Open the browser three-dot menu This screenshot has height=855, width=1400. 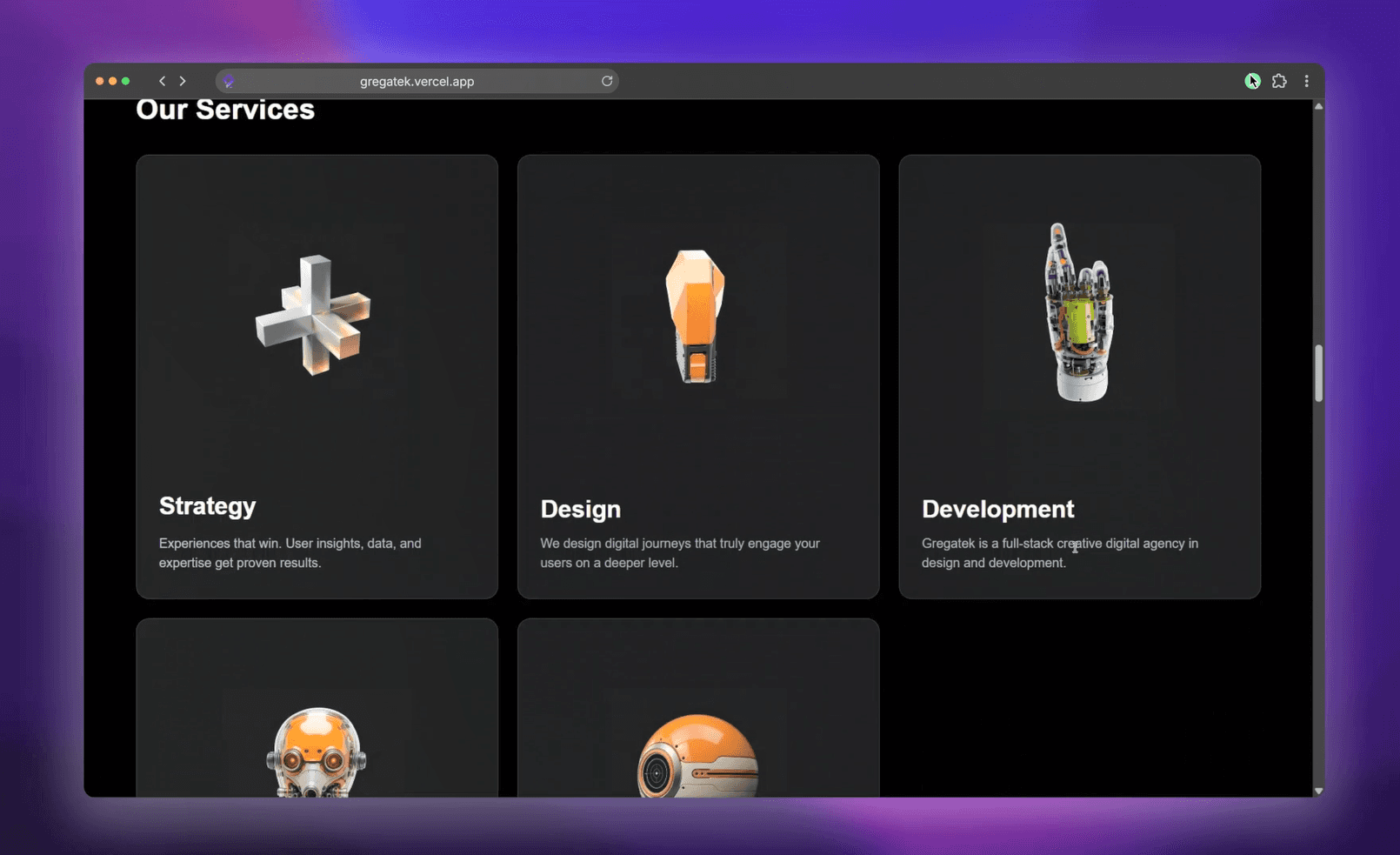[1306, 81]
